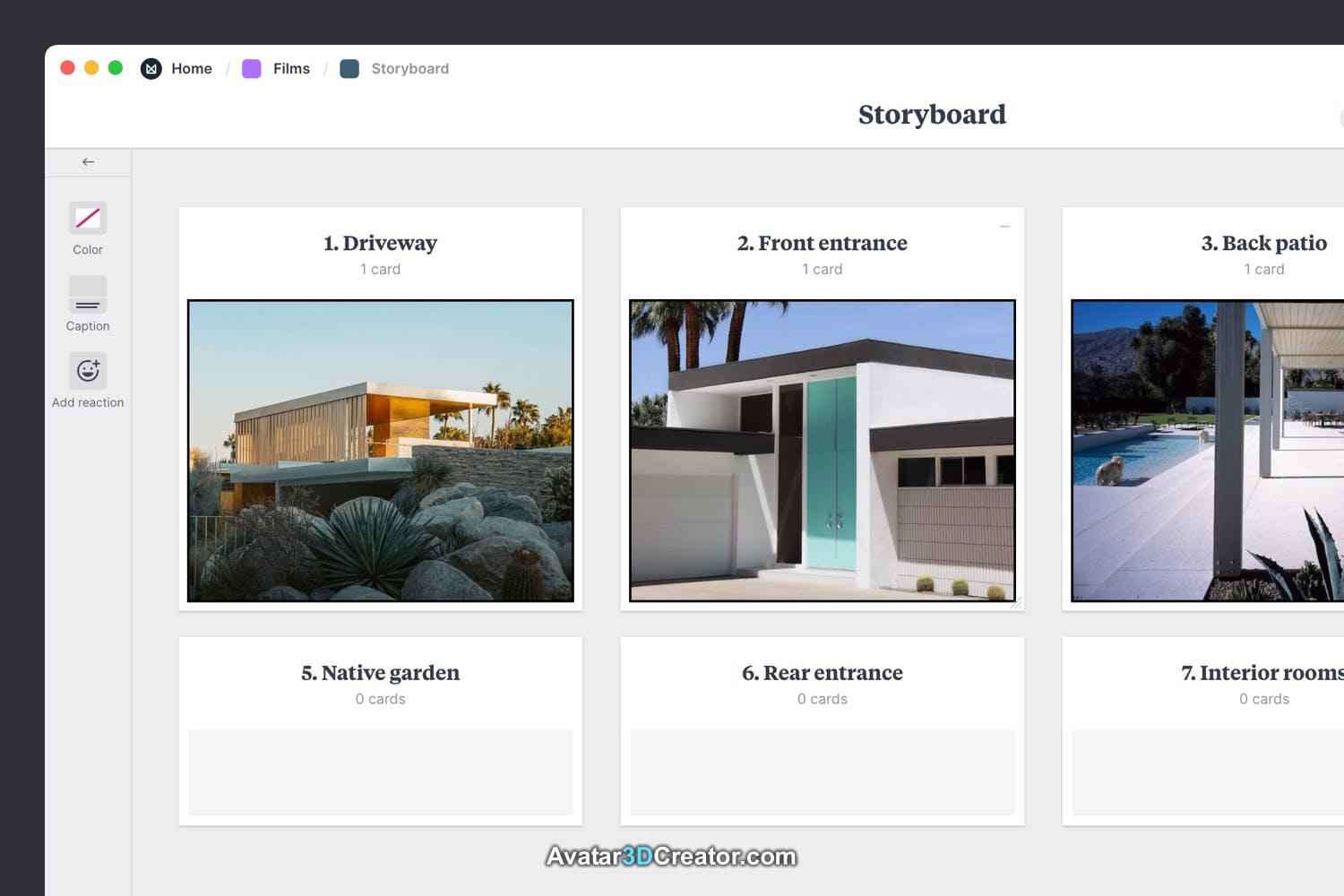
Task: Click "1 card" count under Front entrance
Action: (x=823, y=269)
